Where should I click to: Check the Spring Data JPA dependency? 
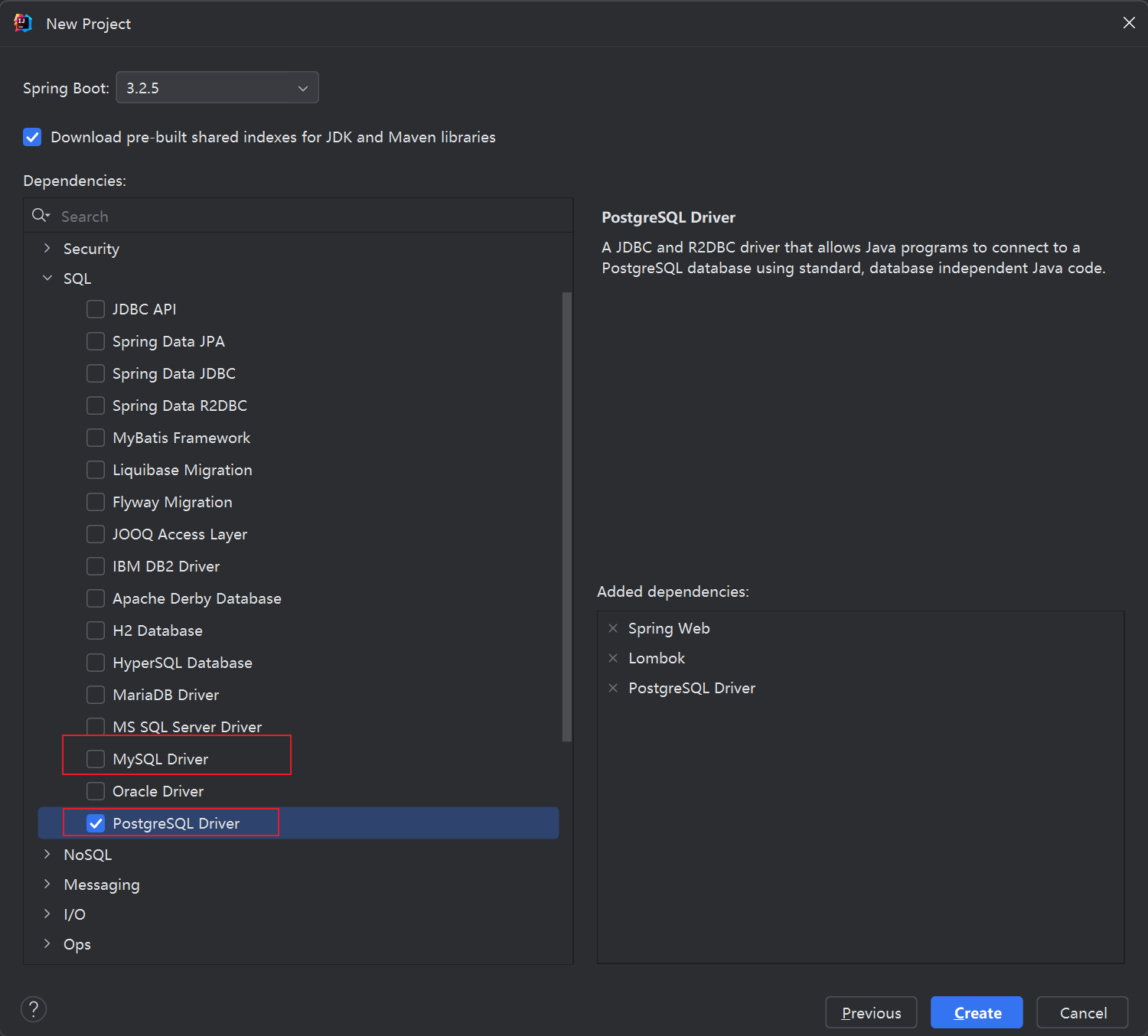pos(96,341)
